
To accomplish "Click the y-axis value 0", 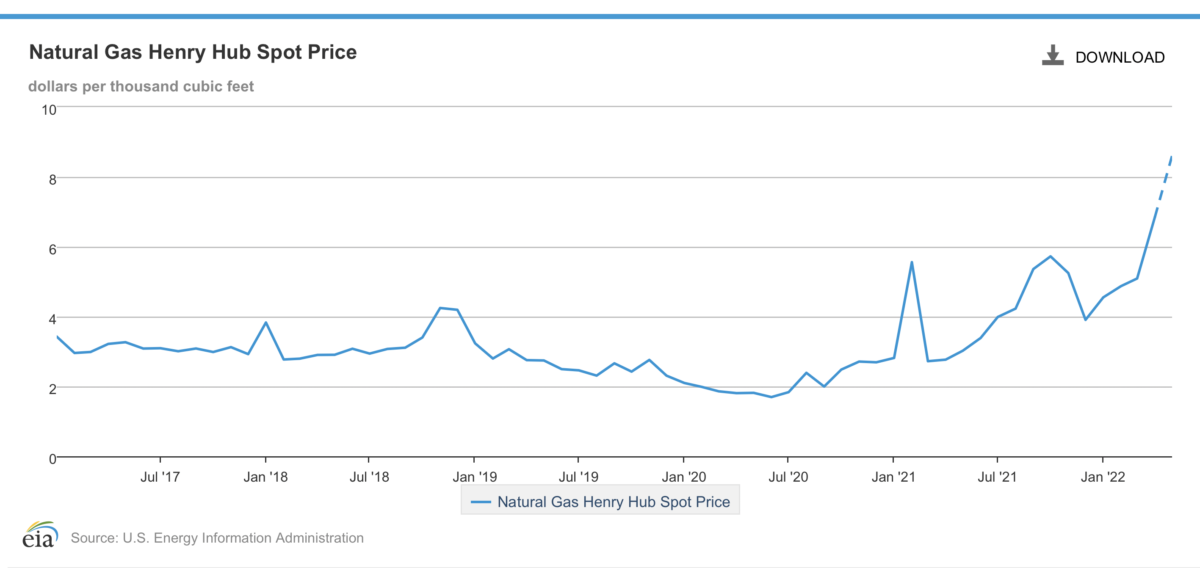I will coord(52,458).
